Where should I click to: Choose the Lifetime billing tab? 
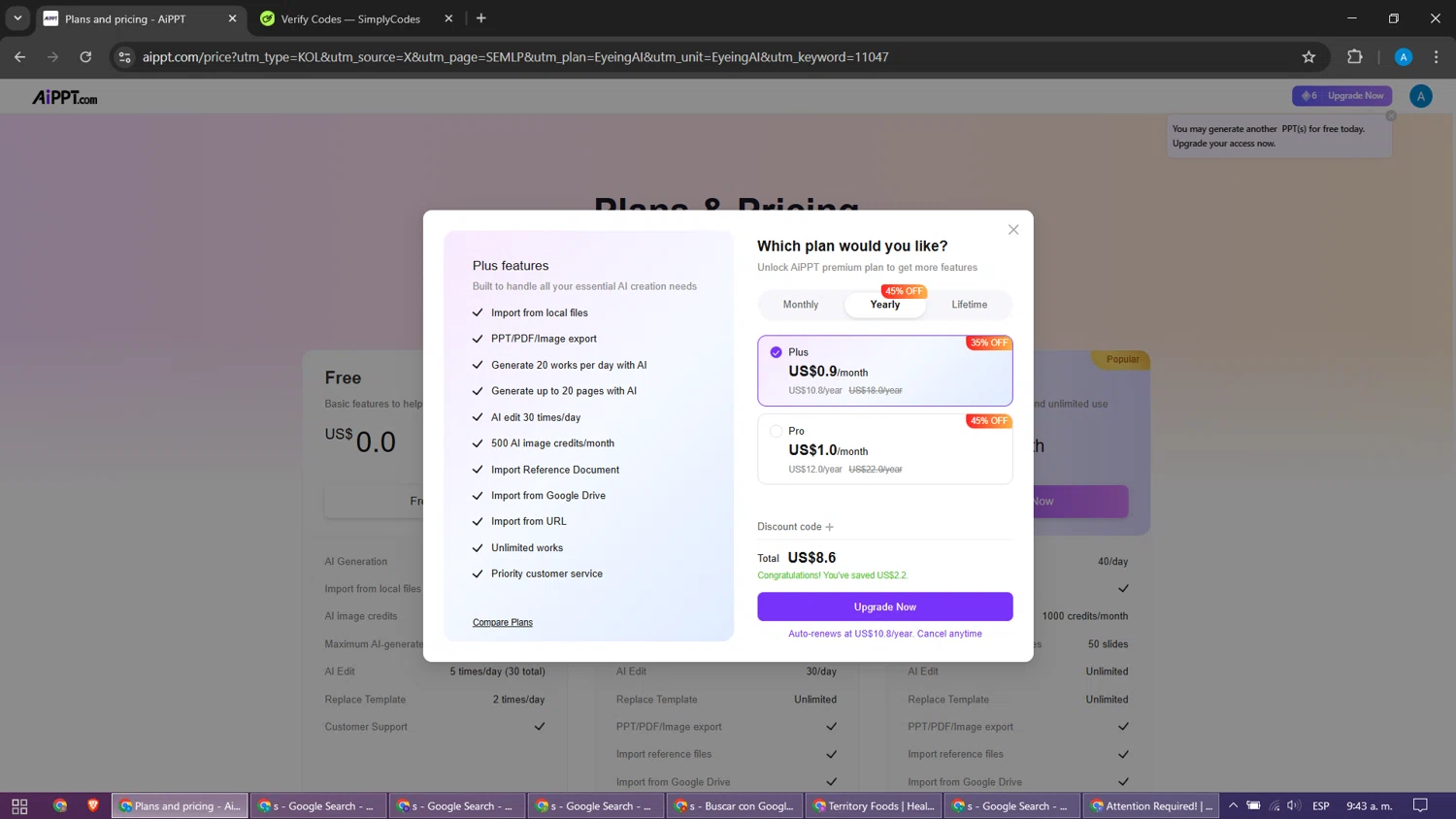969,305
